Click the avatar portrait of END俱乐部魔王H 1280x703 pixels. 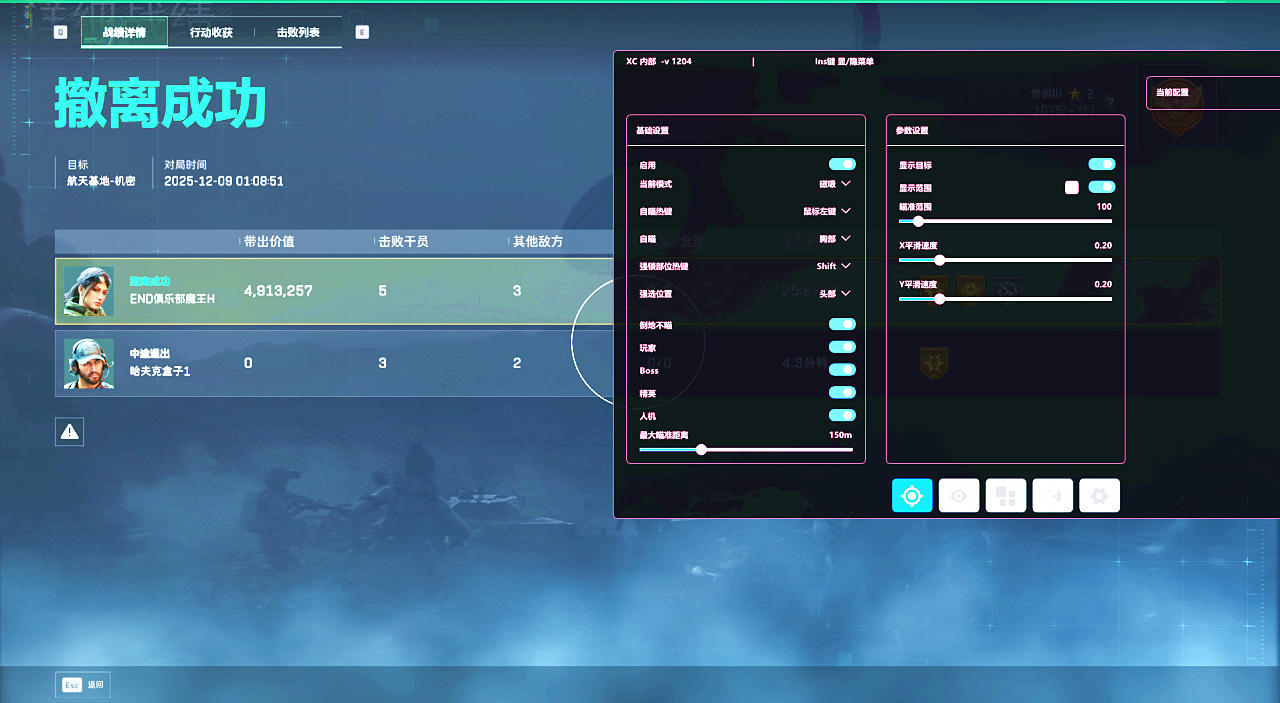89,290
